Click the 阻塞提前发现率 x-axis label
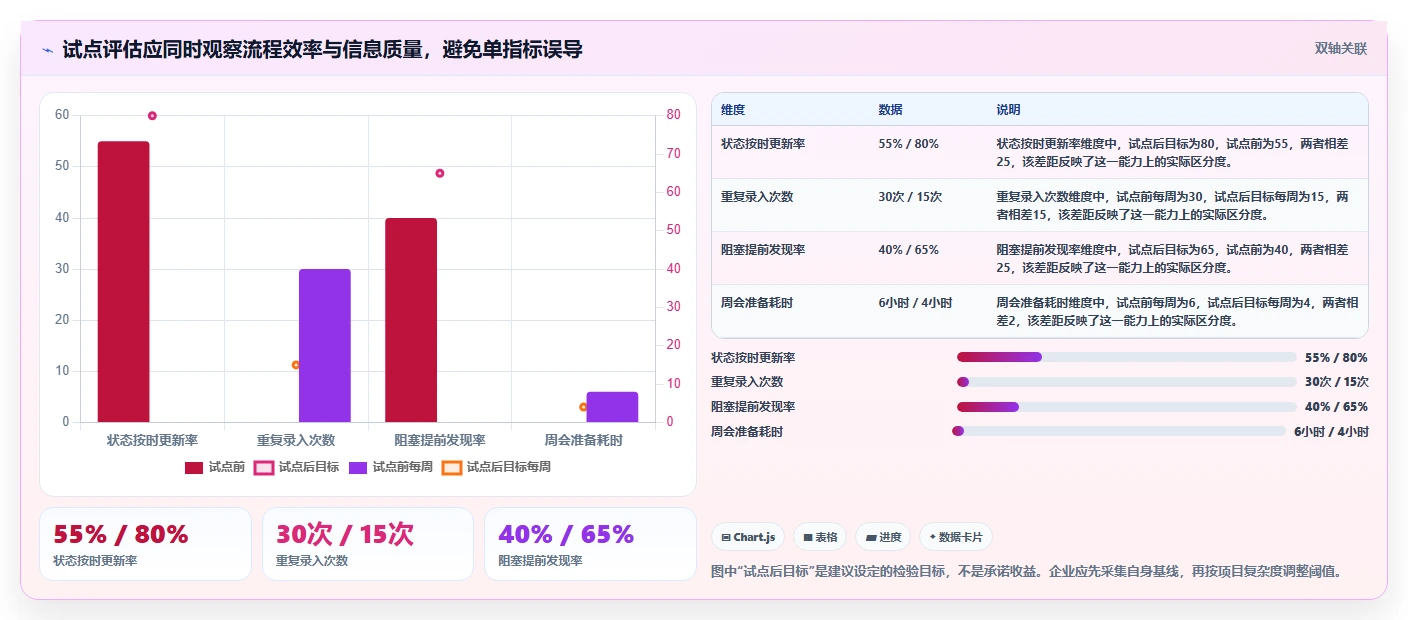Screen dimensions: 1408x620 pos(440,440)
